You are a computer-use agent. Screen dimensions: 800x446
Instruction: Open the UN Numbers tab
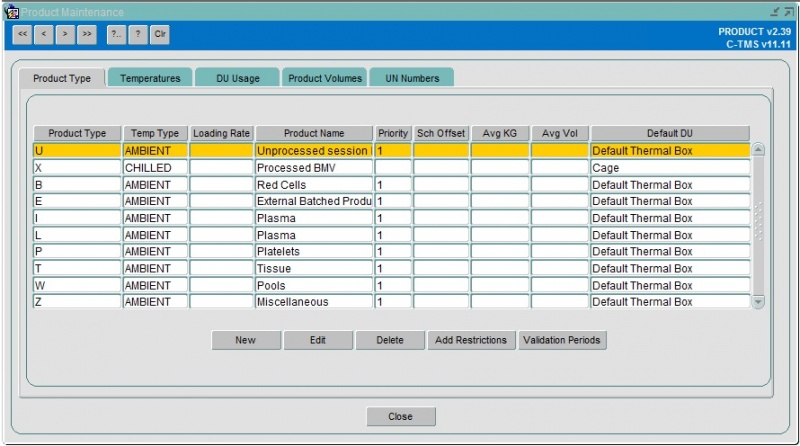[x=412, y=78]
